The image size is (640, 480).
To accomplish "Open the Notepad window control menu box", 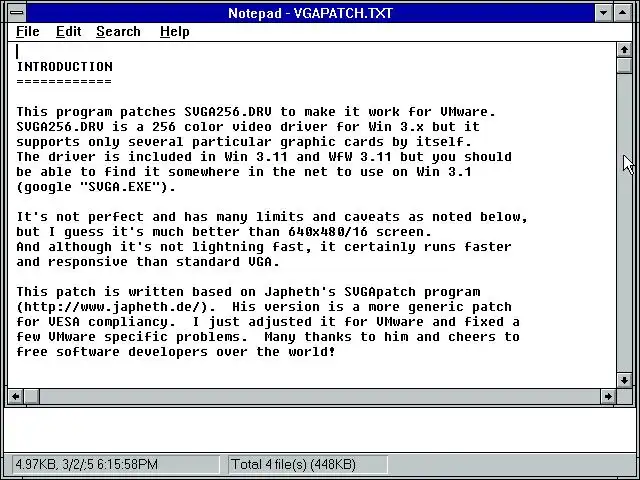I will [17, 13].
